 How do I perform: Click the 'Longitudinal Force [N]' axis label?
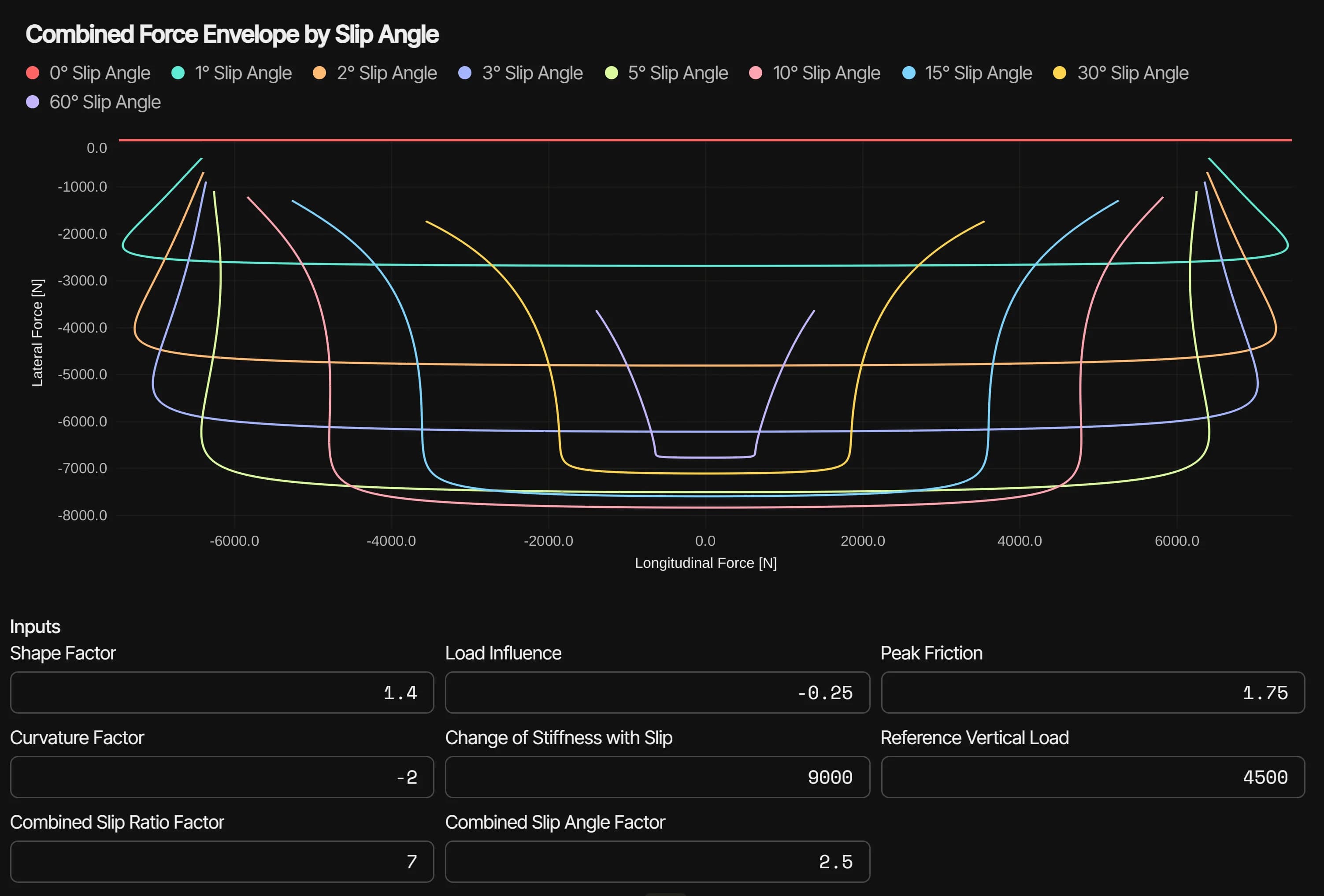tap(706, 563)
